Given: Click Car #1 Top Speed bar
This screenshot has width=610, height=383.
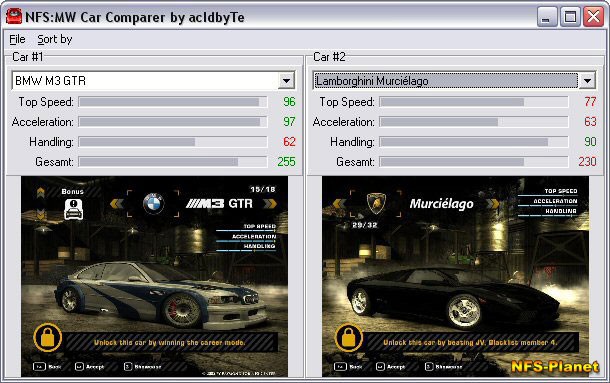Looking at the screenshot, I should (x=173, y=102).
